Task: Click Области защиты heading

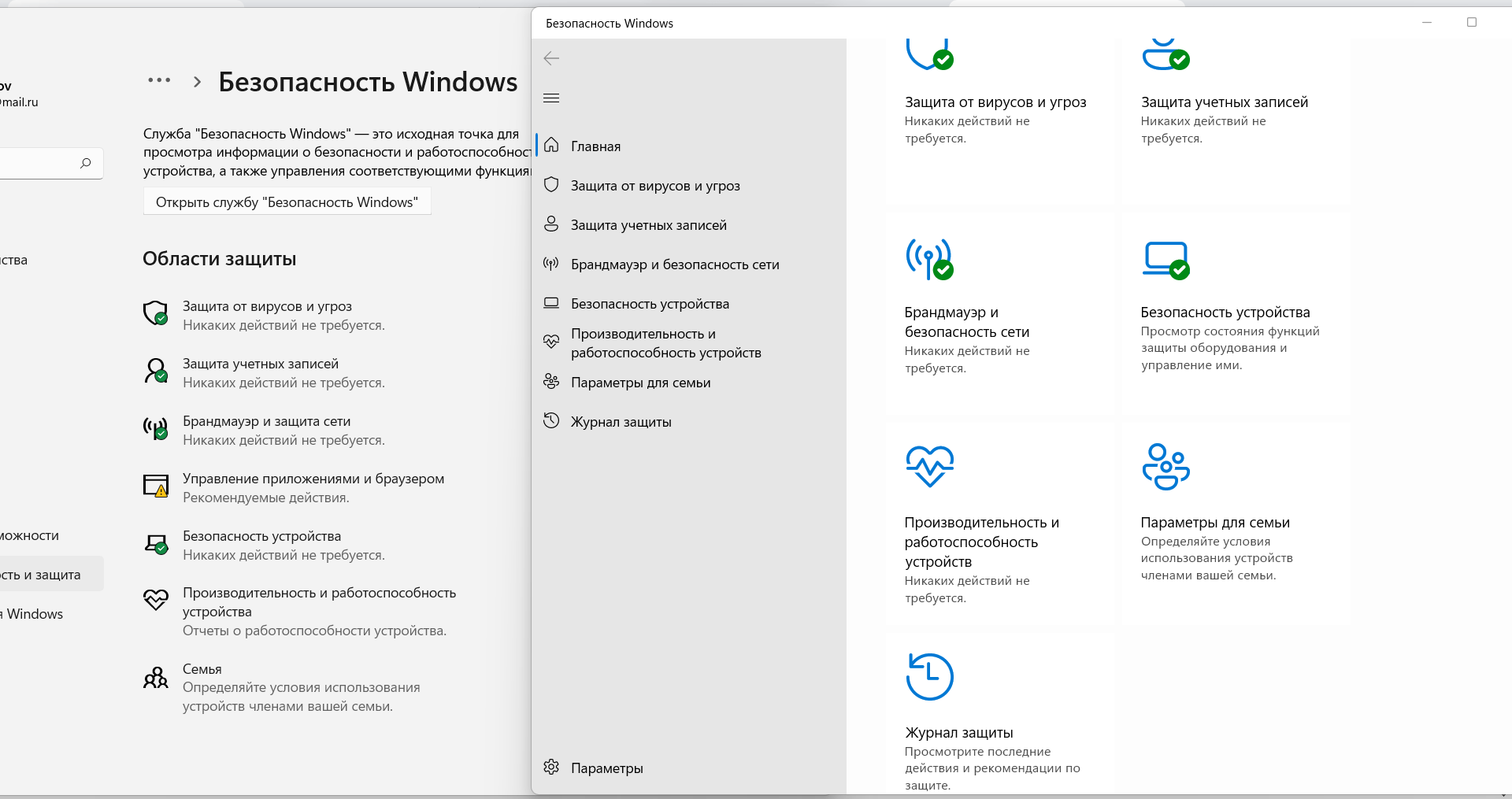Action: (x=220, y=259)
